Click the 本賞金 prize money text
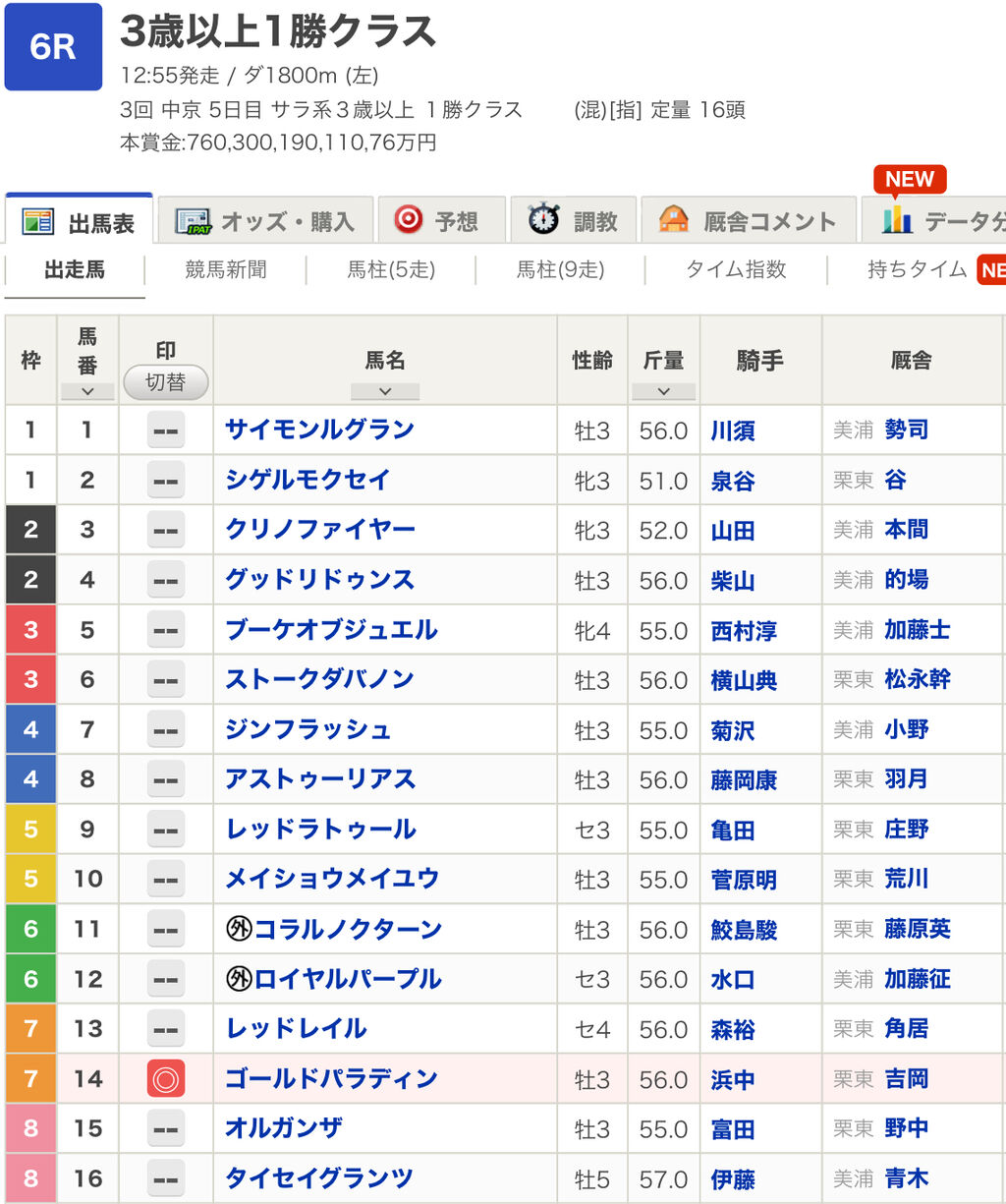The height and width of the screenshot is (1204, 1006). click(278, 143)
